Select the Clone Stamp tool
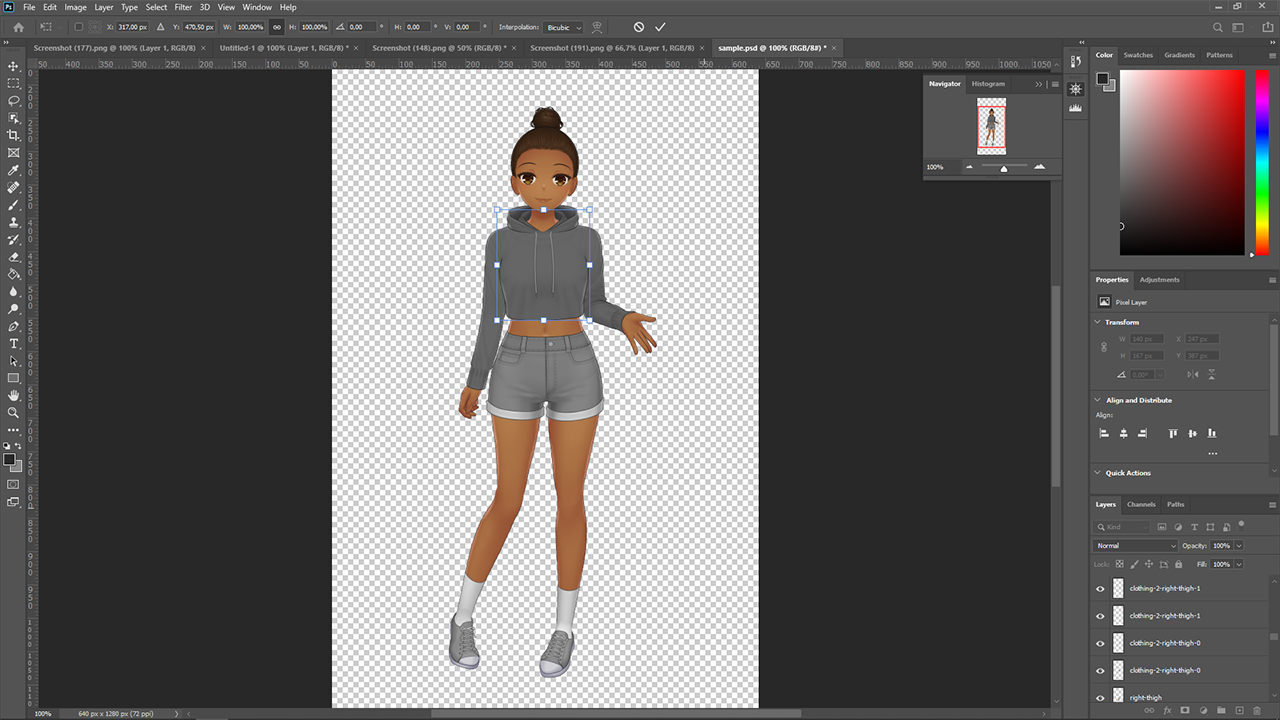This screenshot has height=720, width=1280. [x=14, y=222]
